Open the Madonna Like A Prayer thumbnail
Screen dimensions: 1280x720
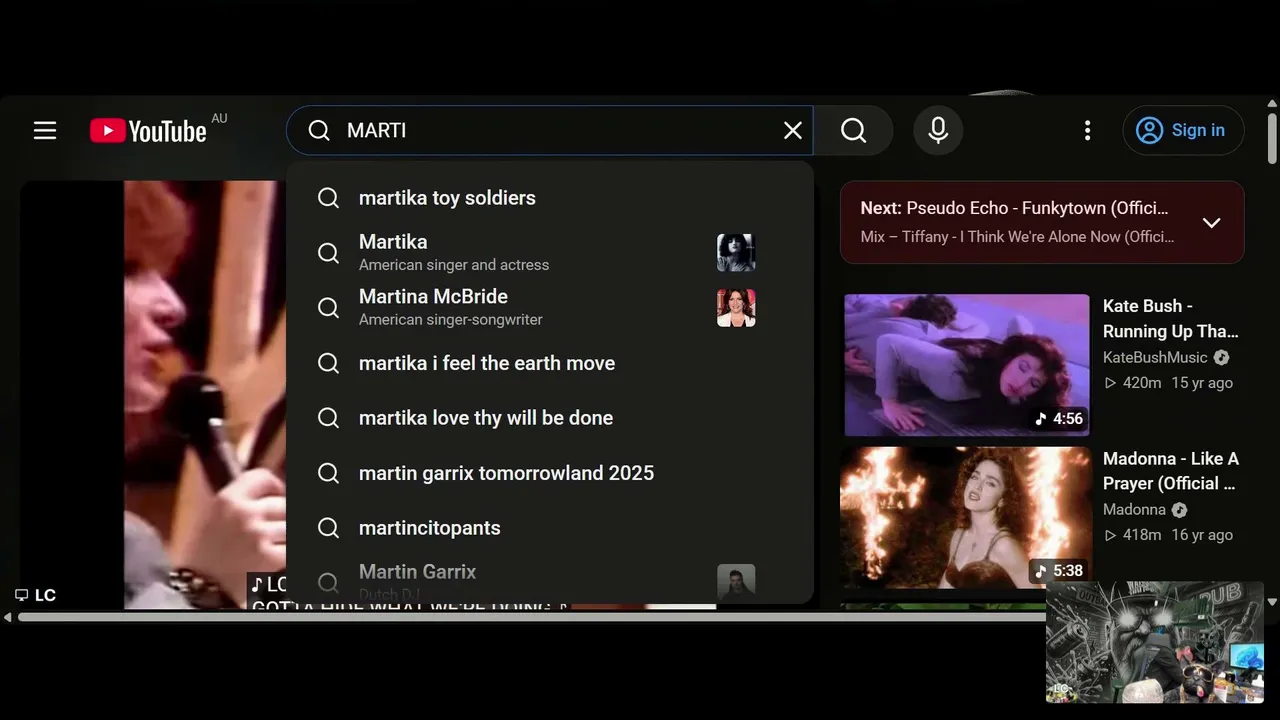click(x=966, y=517)
